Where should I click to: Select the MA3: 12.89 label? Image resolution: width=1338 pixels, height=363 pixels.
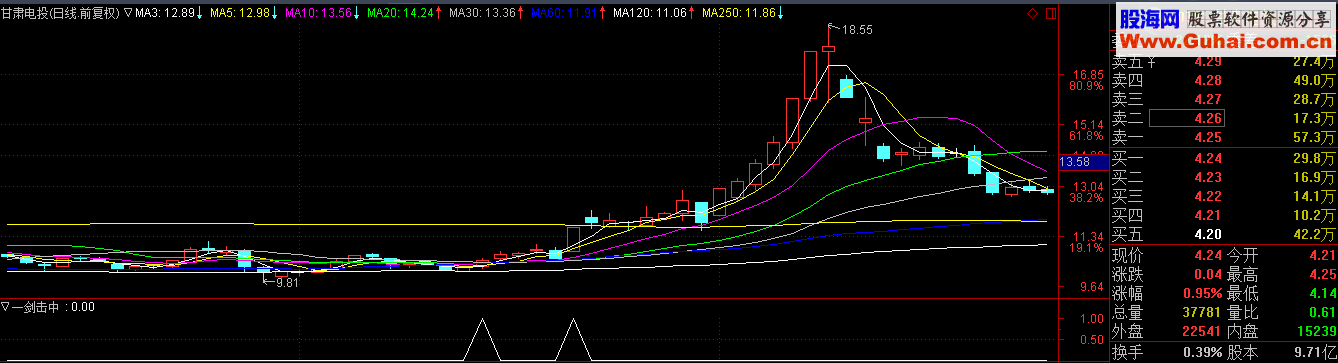coord(164,13)
